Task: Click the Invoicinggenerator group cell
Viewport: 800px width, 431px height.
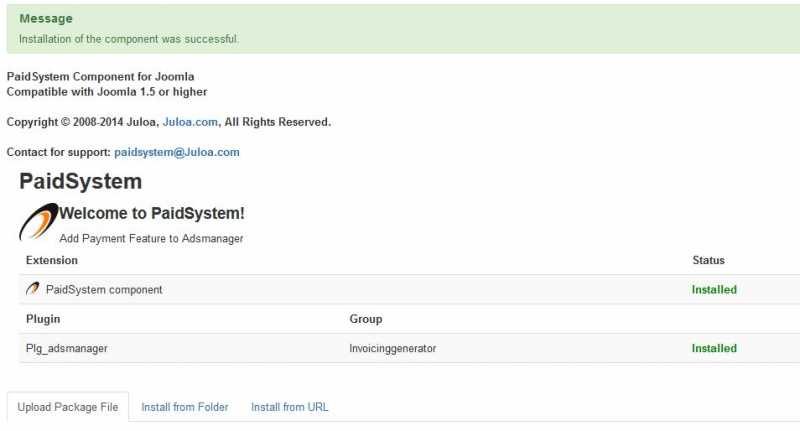Action: 393,348
